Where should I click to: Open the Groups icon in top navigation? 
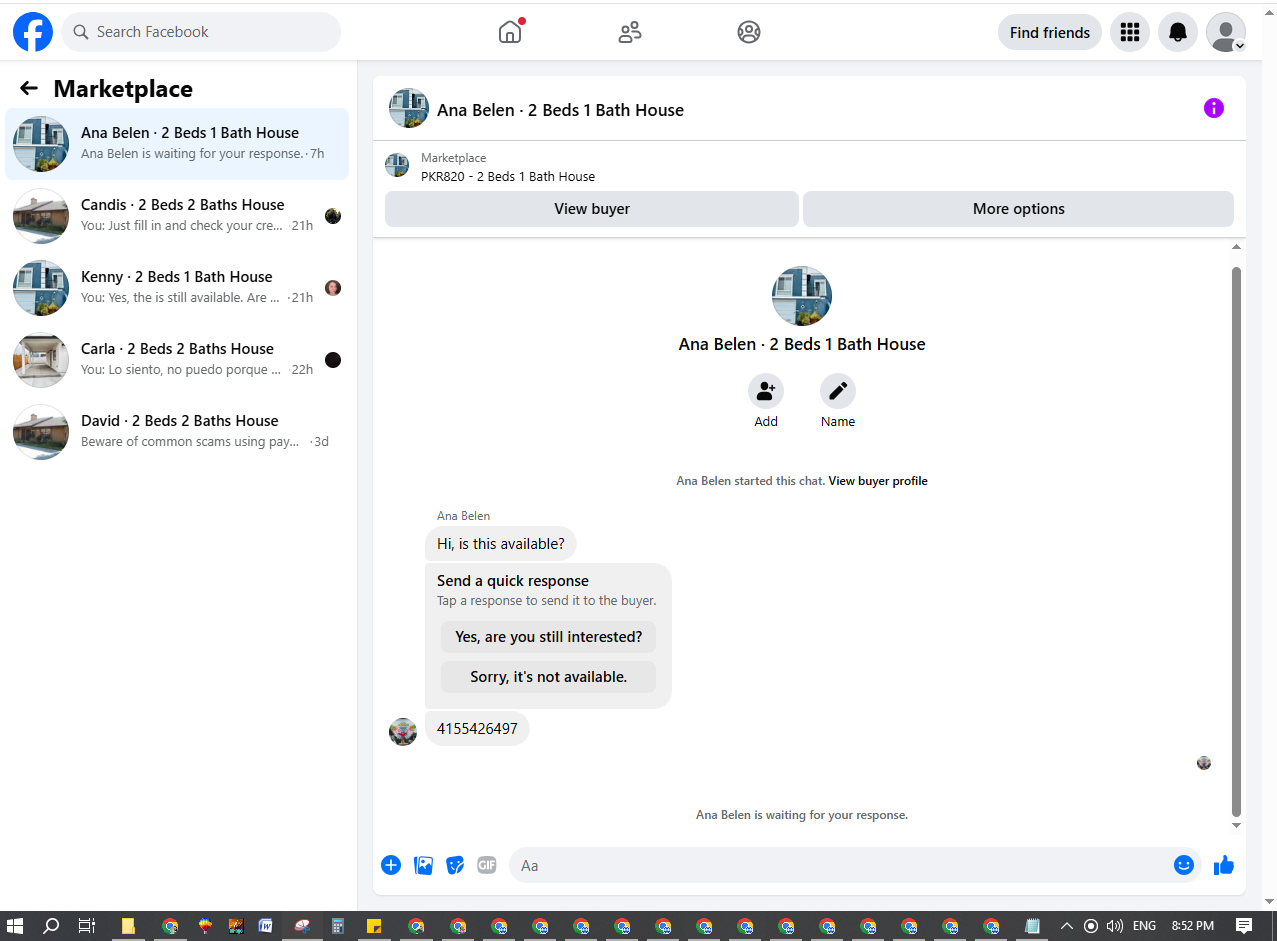pyautogui.click(x=749, y=32)
